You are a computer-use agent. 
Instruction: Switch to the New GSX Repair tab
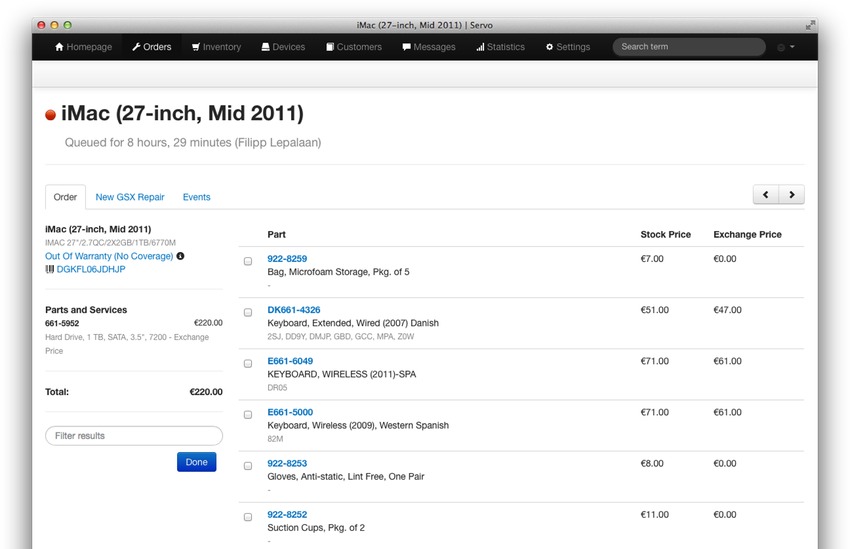coord(130,197)
